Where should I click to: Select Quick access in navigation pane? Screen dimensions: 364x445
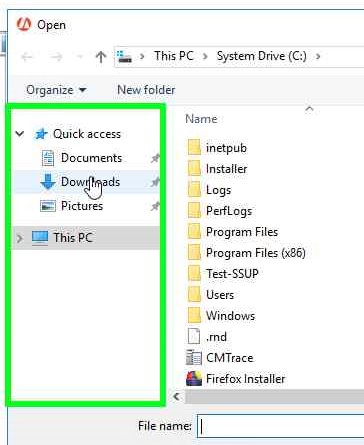87,134
